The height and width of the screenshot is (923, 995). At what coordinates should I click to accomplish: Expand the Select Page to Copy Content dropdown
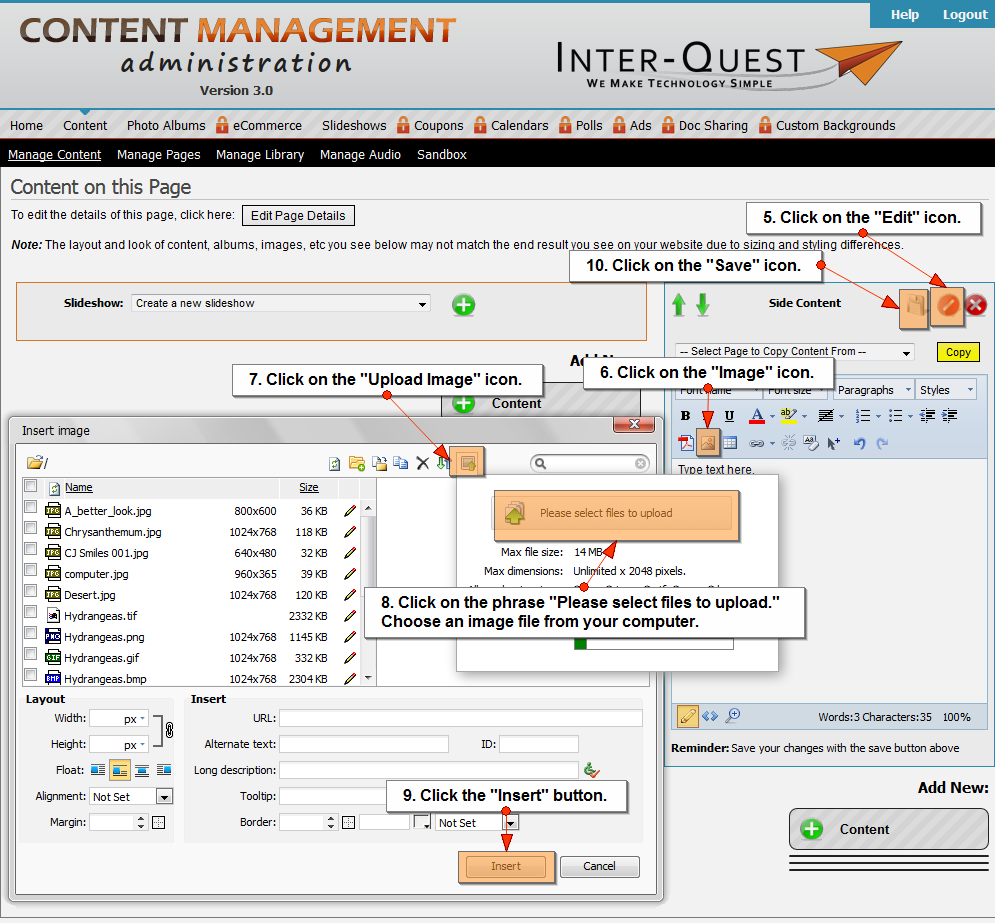[795, 352]
